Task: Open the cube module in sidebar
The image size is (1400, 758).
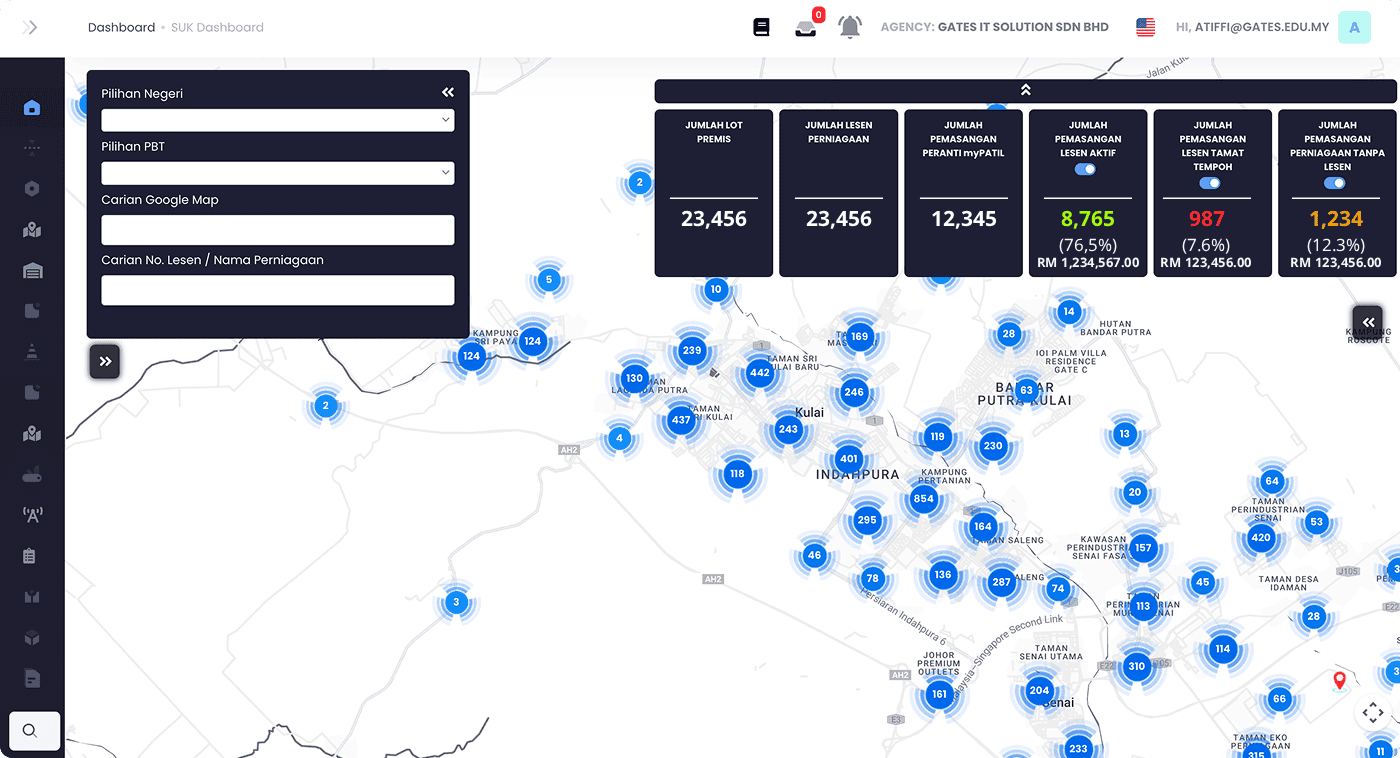Action: pyautogui.click(x=31, y=637)
